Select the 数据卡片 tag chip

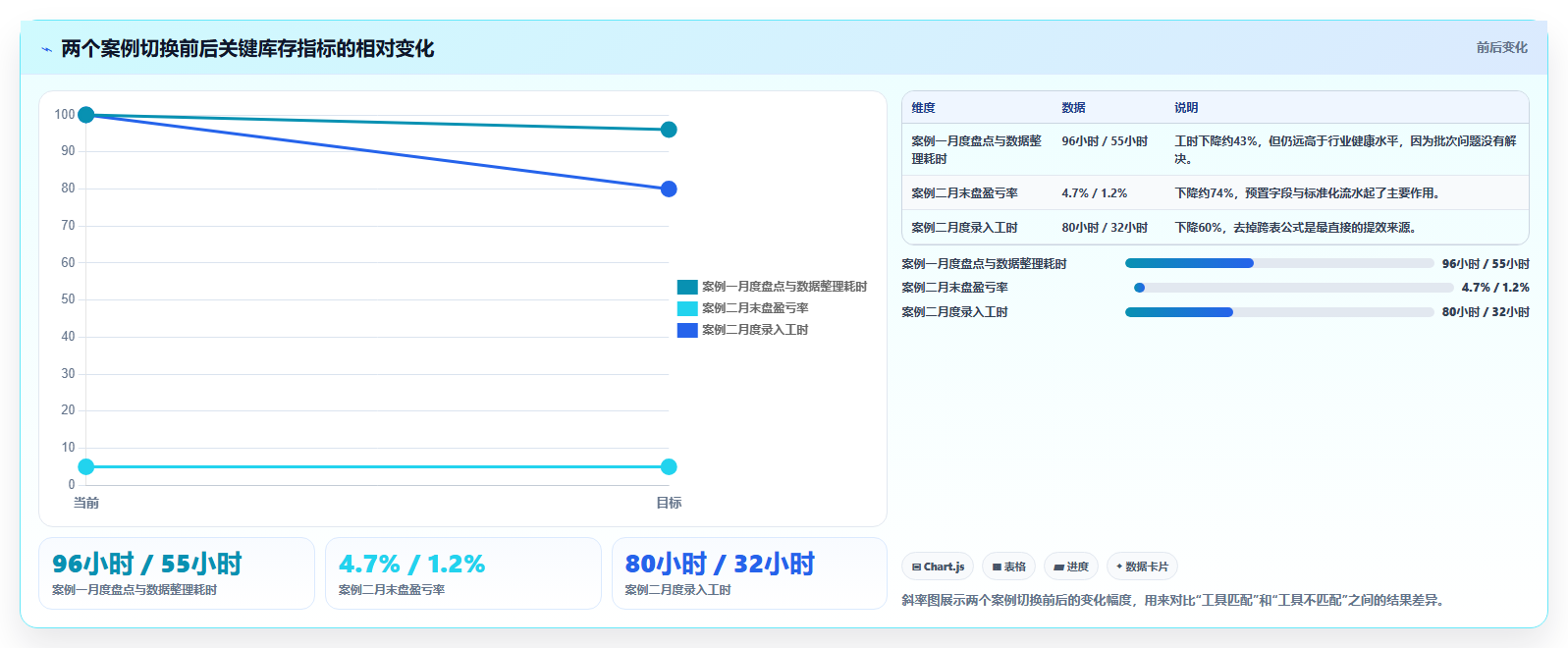(x=1142, y=567)
